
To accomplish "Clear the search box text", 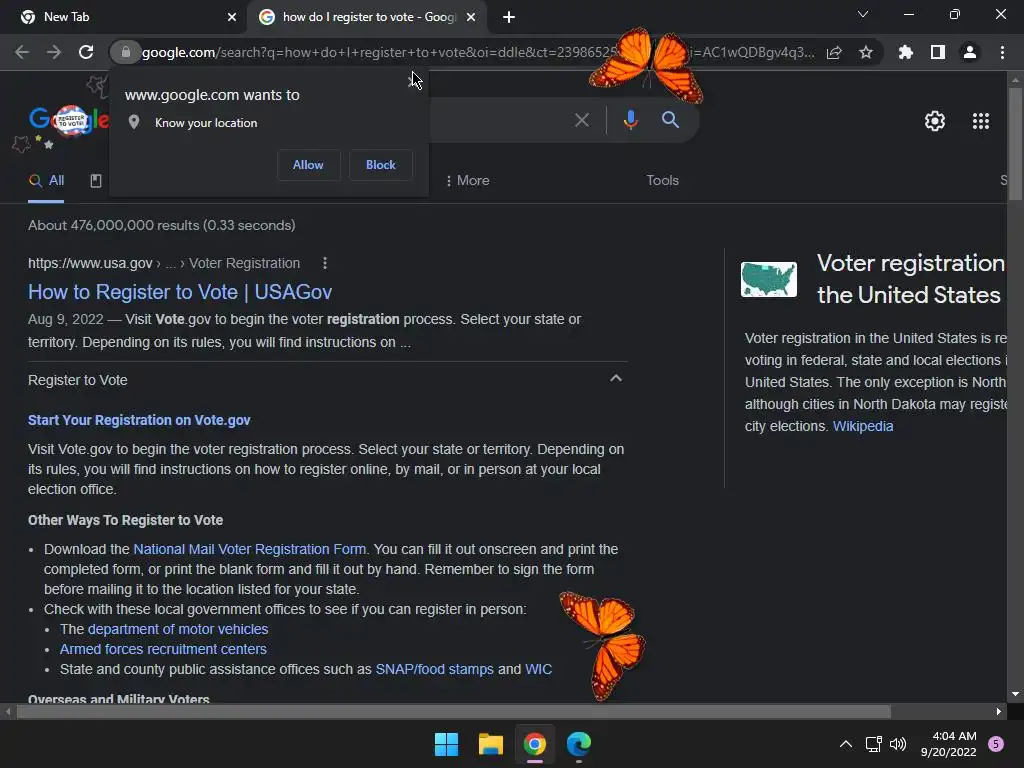I will pyautogui.click(x=581, y=120).
